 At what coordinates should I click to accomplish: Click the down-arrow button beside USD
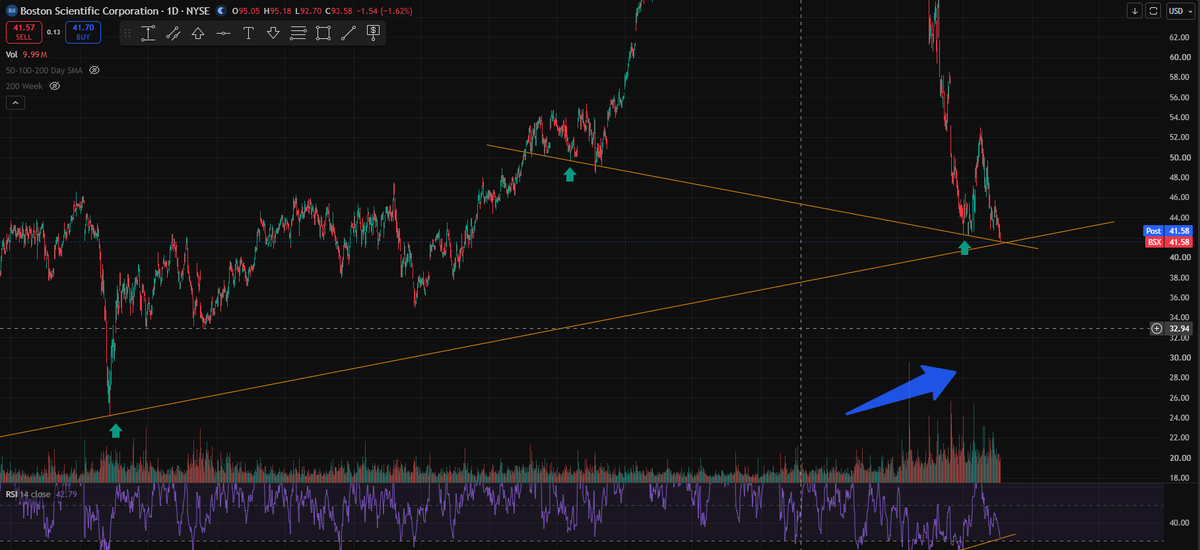point(1135,10)
